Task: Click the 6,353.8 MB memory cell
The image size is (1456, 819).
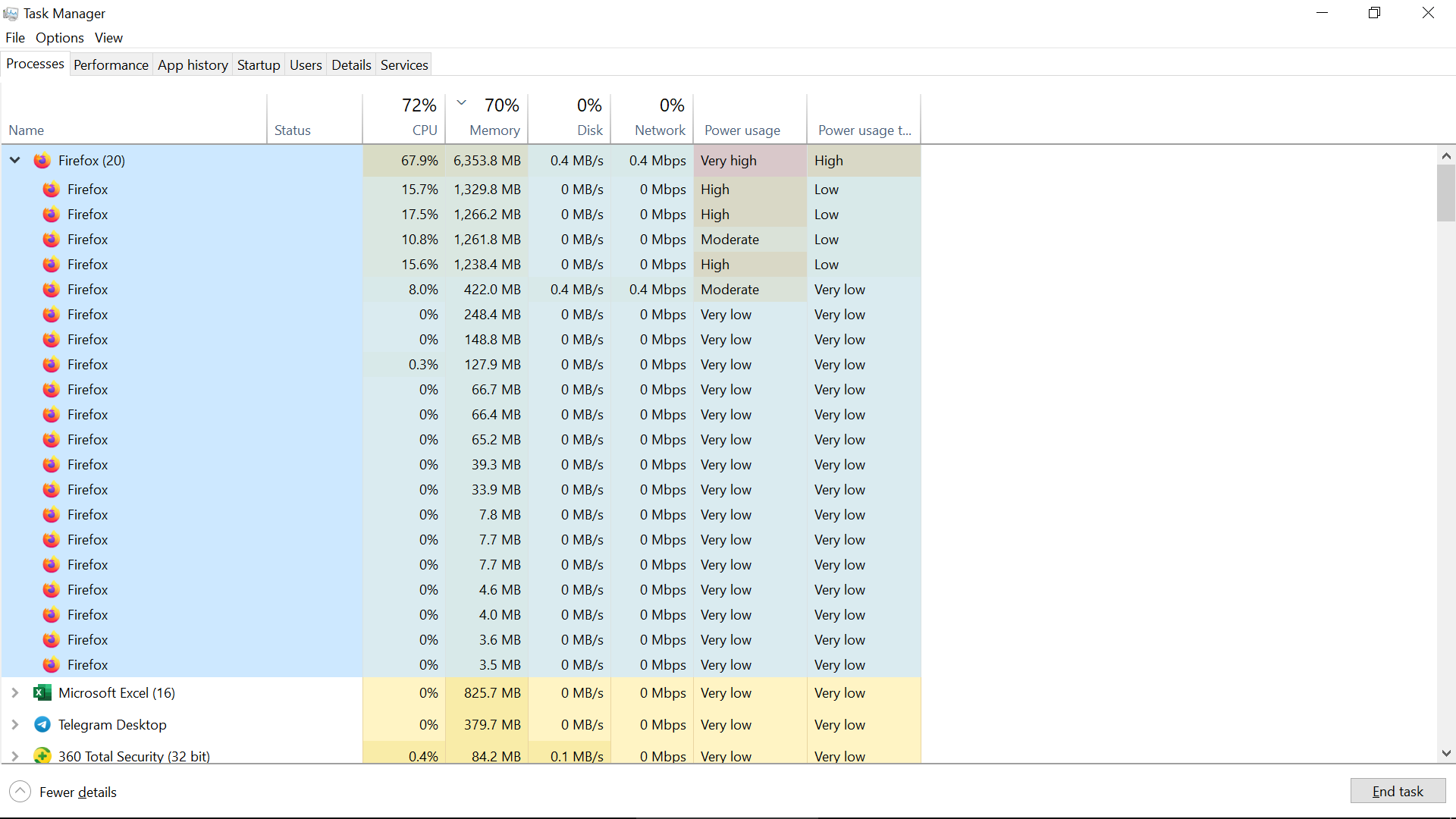Action: tap(487, 161)
